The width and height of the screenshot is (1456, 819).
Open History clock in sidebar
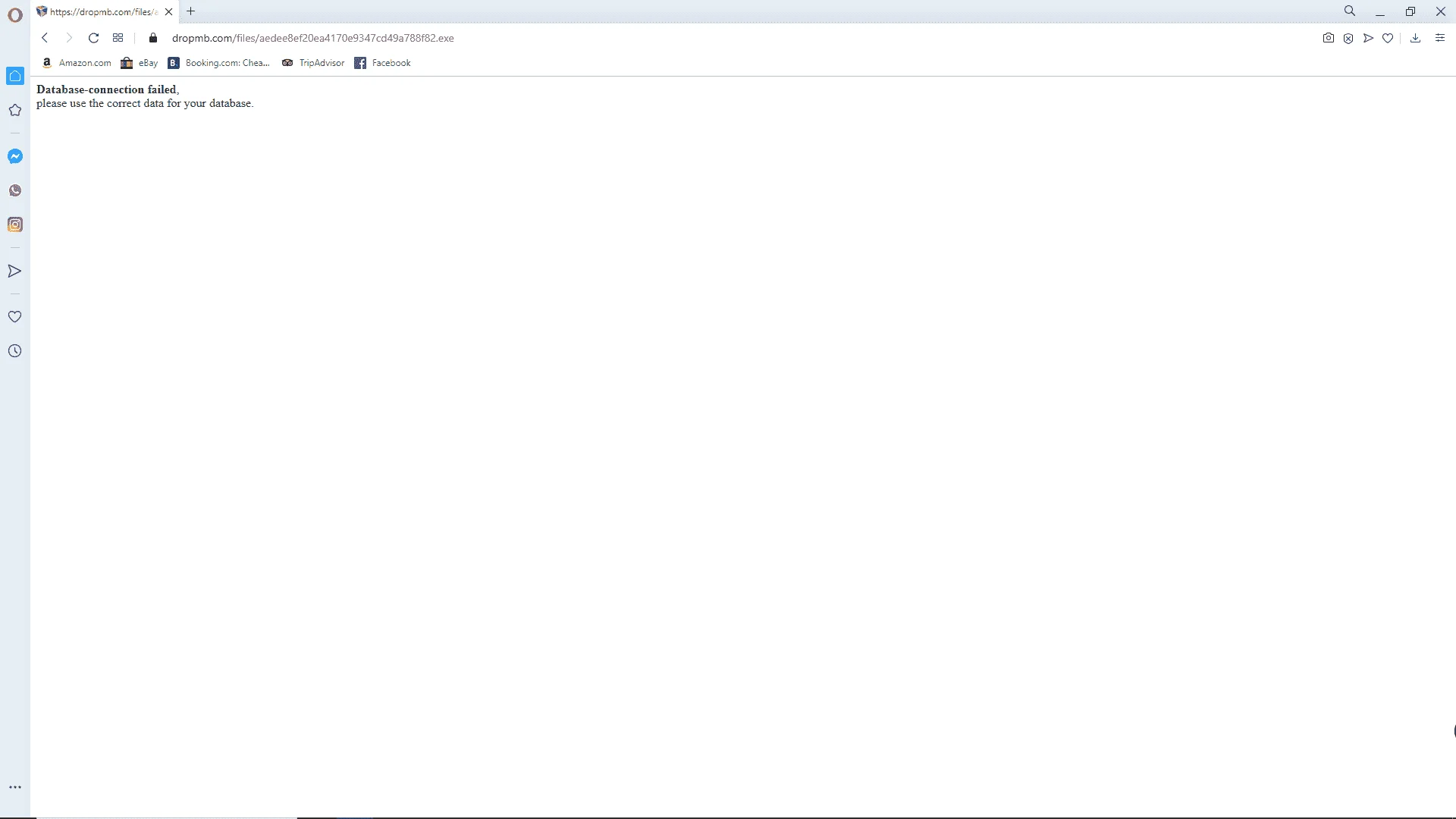tap(15, 351)
